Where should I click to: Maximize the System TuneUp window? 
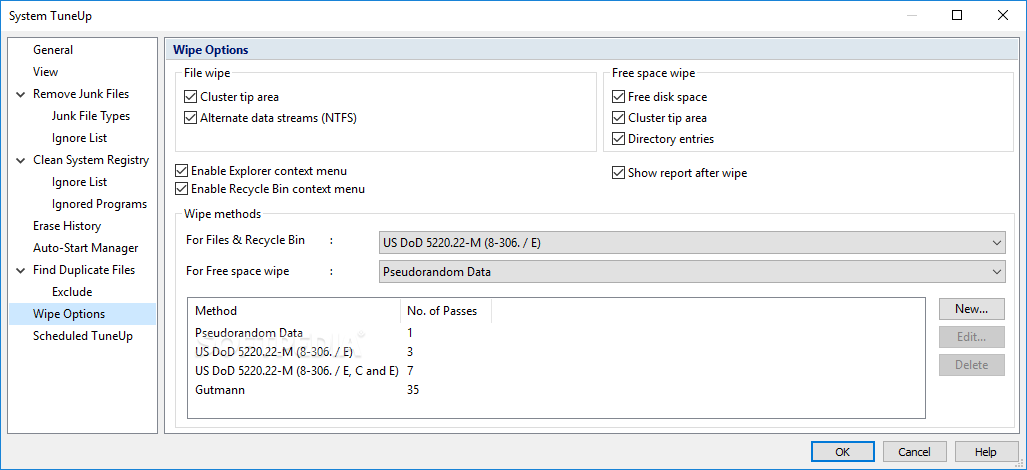(x=957, y=16)
